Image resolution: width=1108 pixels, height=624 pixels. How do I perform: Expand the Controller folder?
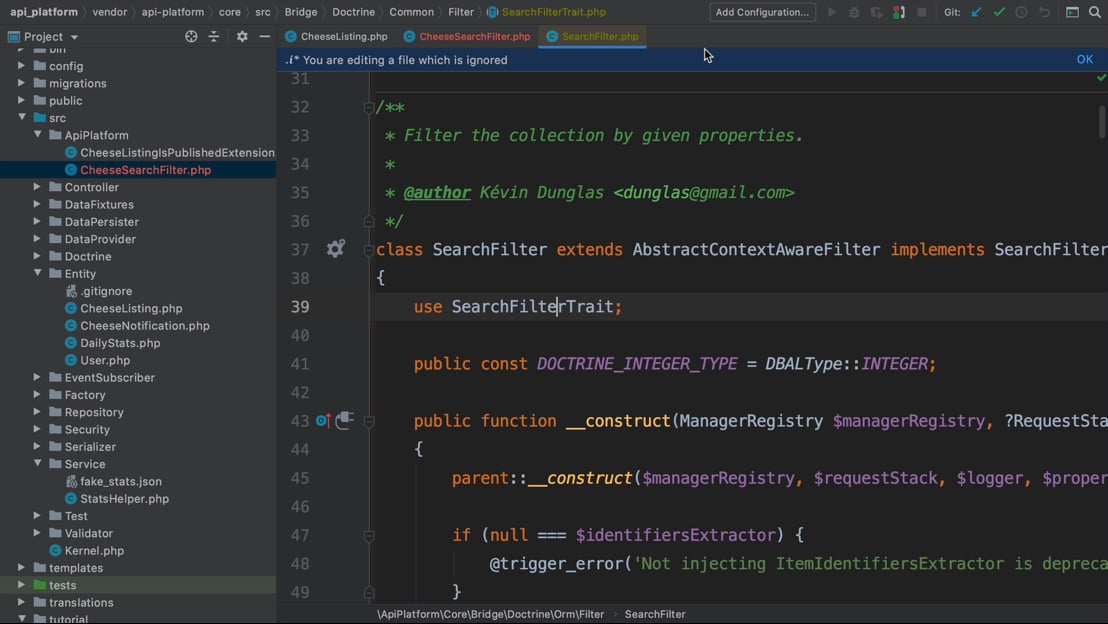click(37, 187)
